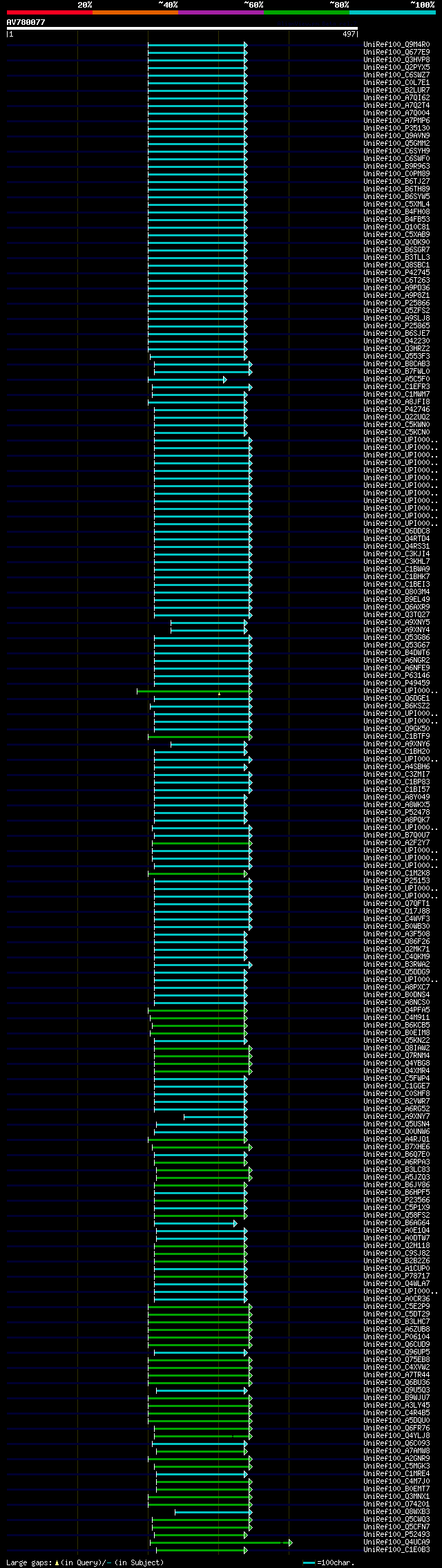The image size is (442, 1568).
Task: Select hit UniRef100_B2LUR7
Action: 396,91
